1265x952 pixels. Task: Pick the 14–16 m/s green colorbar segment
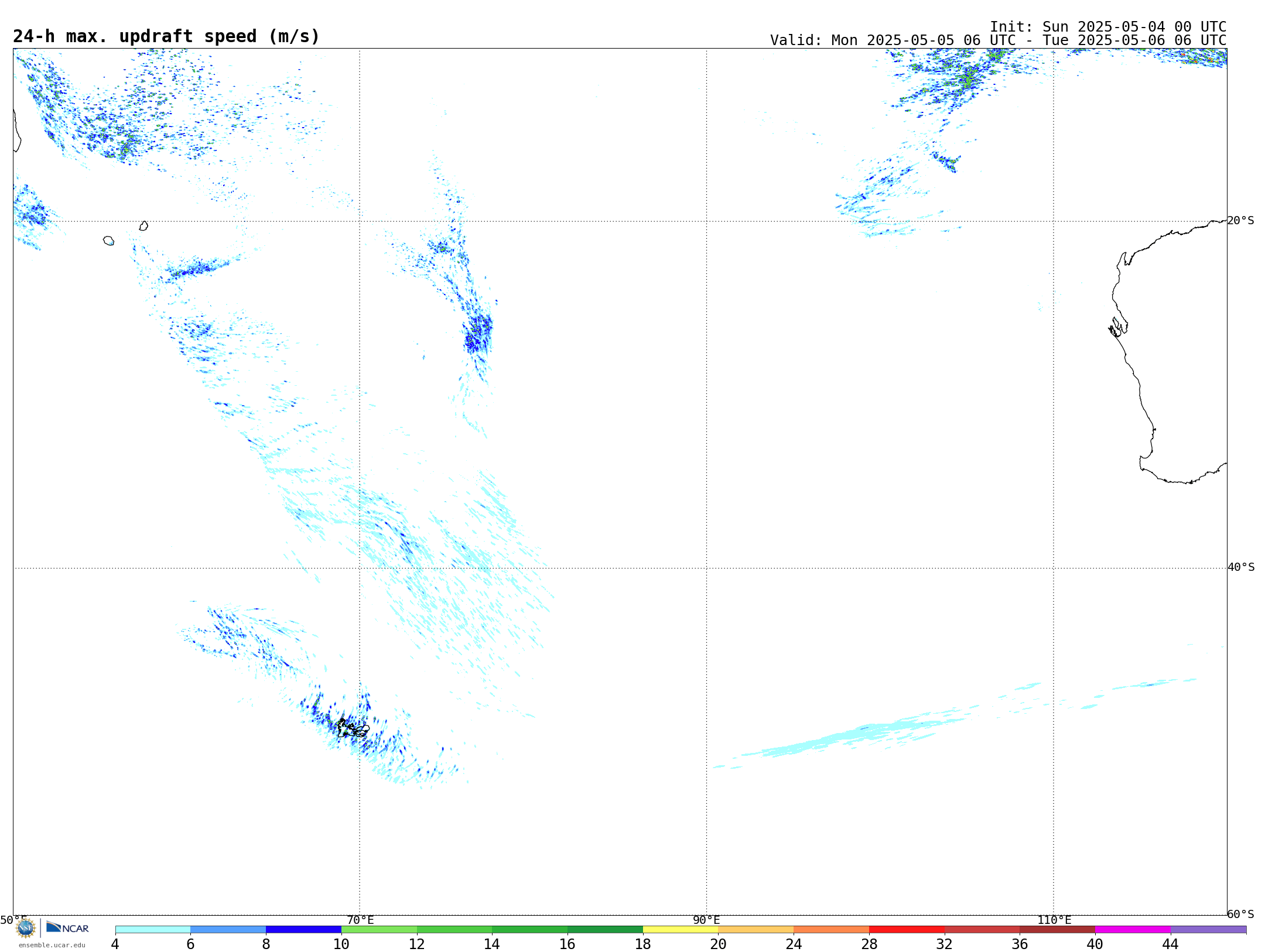(530, 930)
